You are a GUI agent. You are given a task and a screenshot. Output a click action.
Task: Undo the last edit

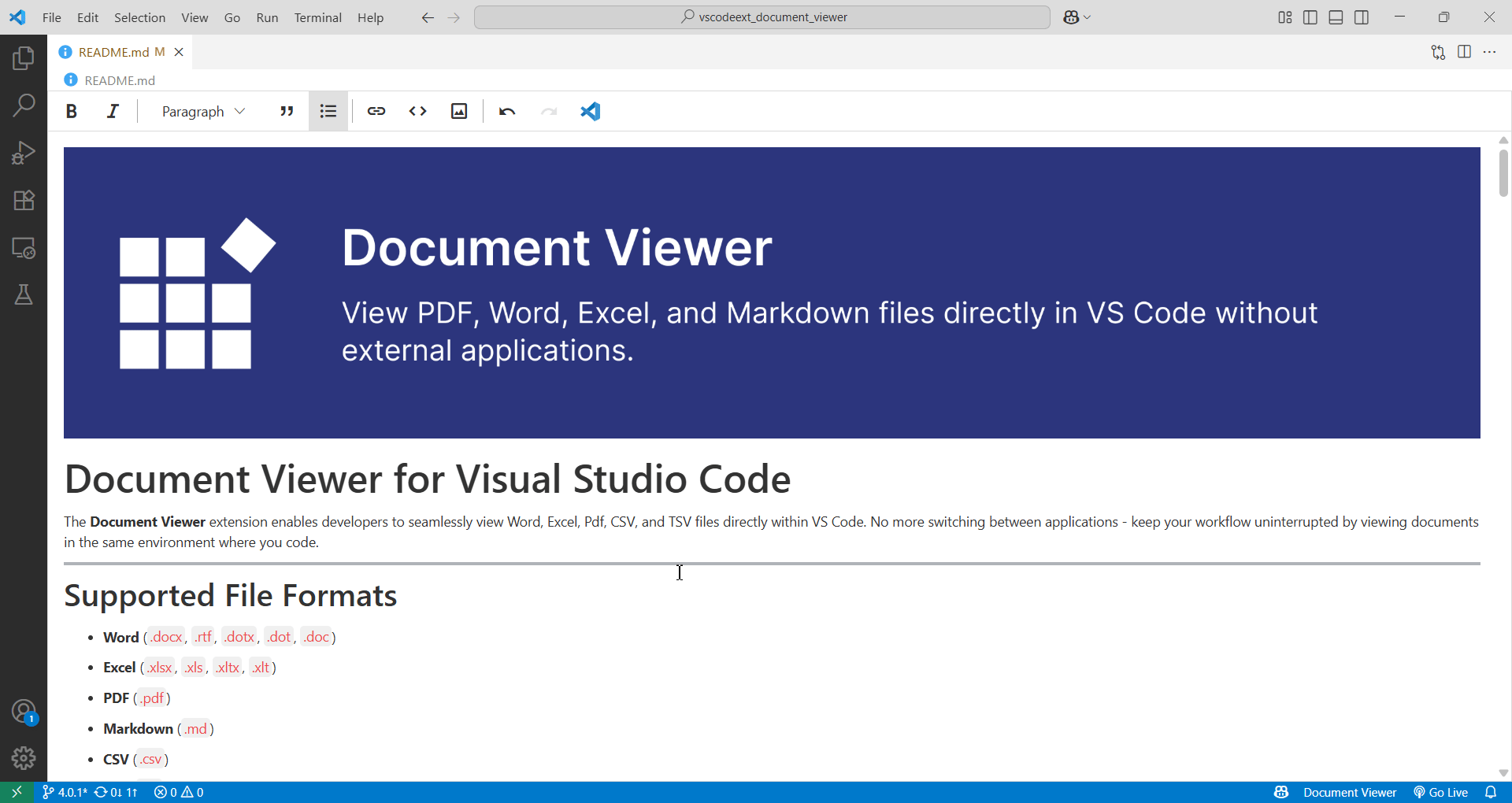(x=506, y=112)
